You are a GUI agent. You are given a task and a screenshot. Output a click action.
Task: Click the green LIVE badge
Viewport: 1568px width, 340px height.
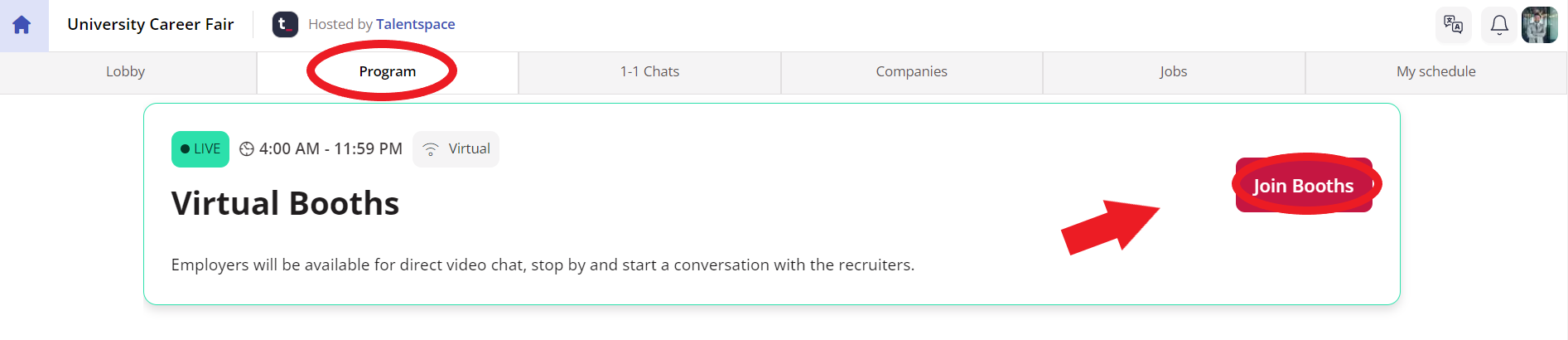(x=200, y=149)
